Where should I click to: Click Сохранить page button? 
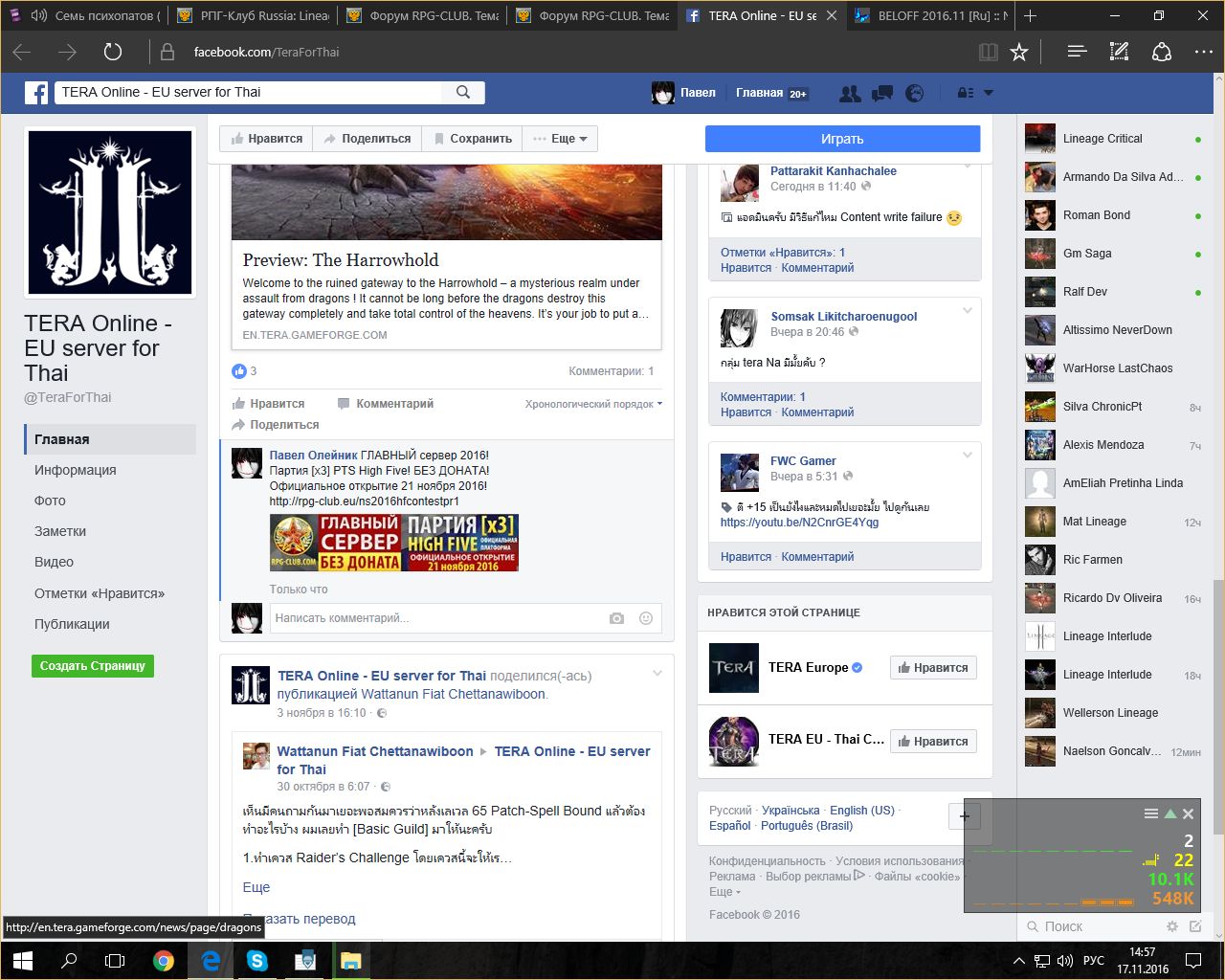(x=472, y=139)
